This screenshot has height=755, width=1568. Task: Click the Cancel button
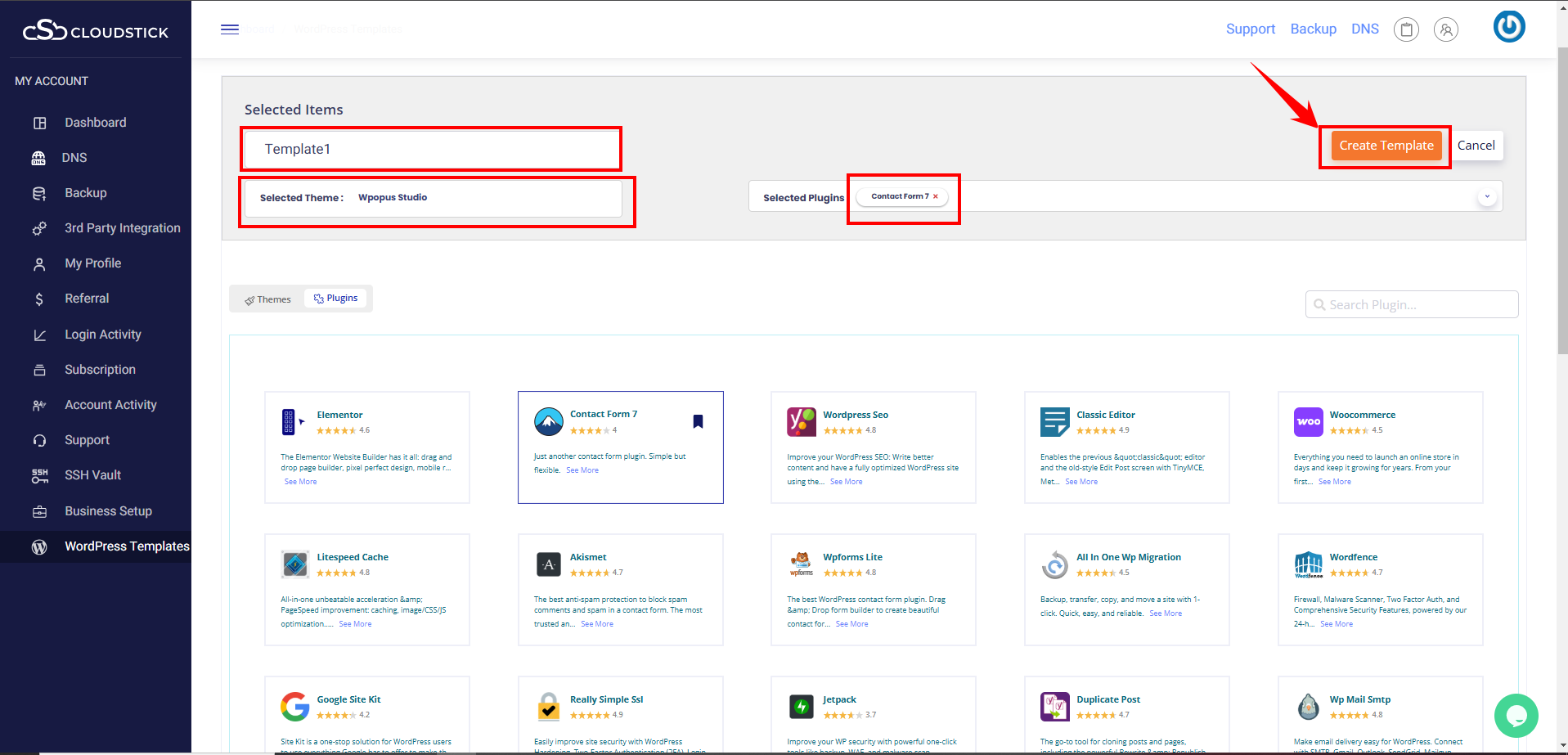pos(1476,146)
